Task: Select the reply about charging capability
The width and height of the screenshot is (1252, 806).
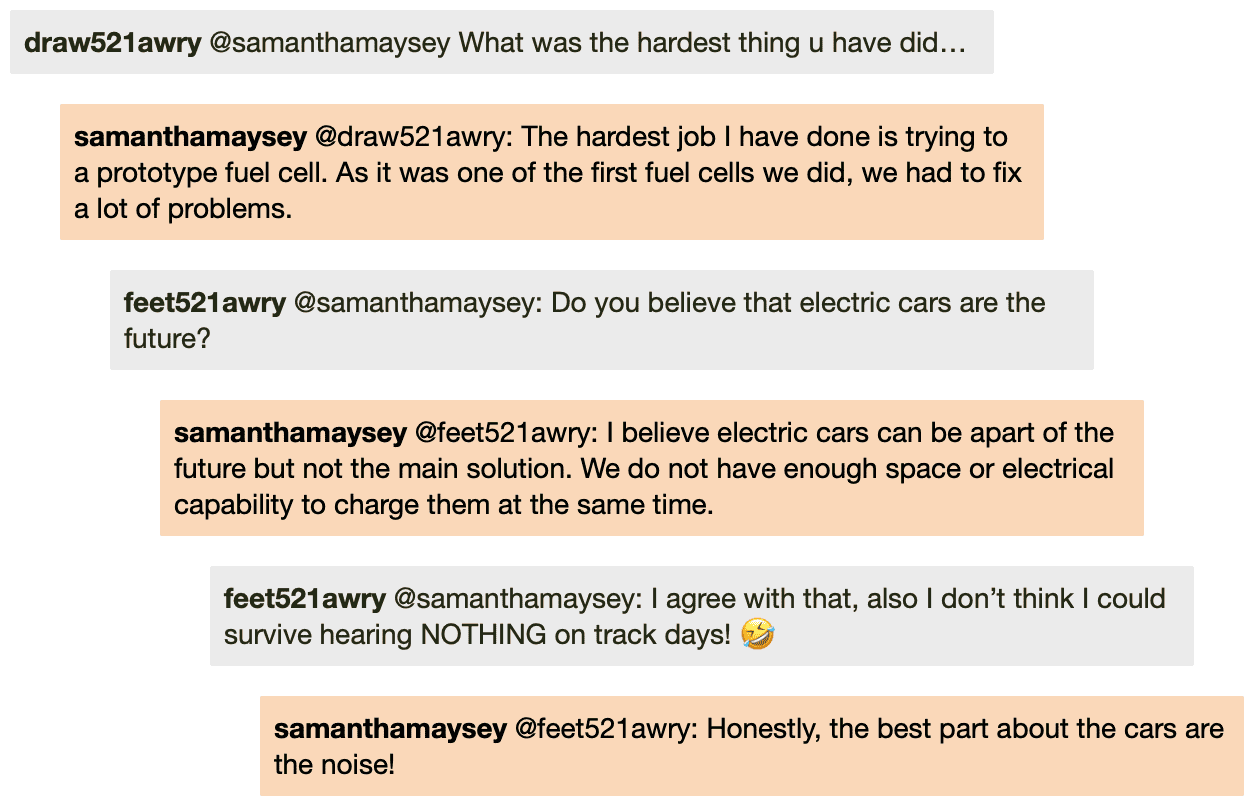Action: coord(652,468)
